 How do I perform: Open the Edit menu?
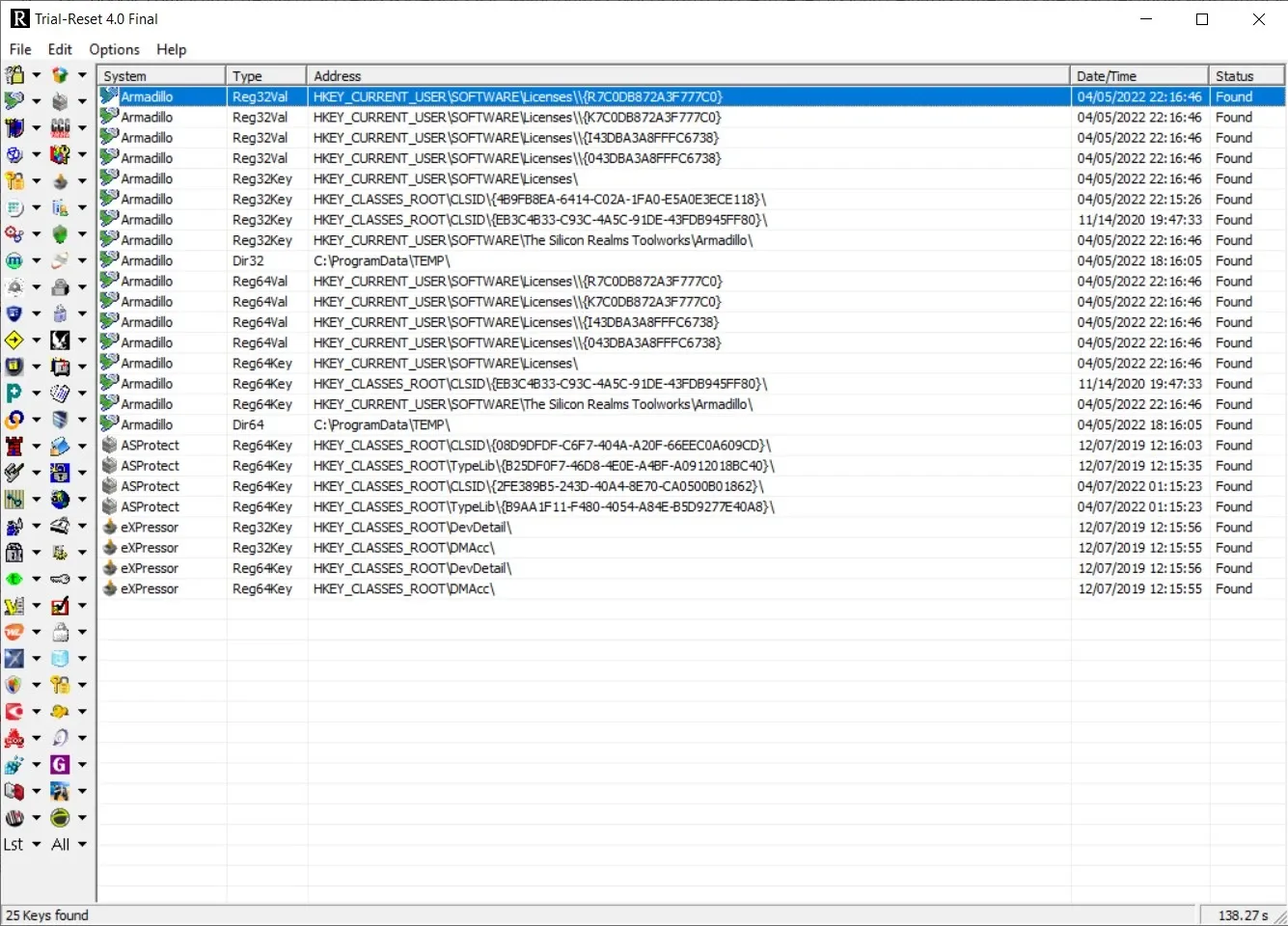pos(60,49)
